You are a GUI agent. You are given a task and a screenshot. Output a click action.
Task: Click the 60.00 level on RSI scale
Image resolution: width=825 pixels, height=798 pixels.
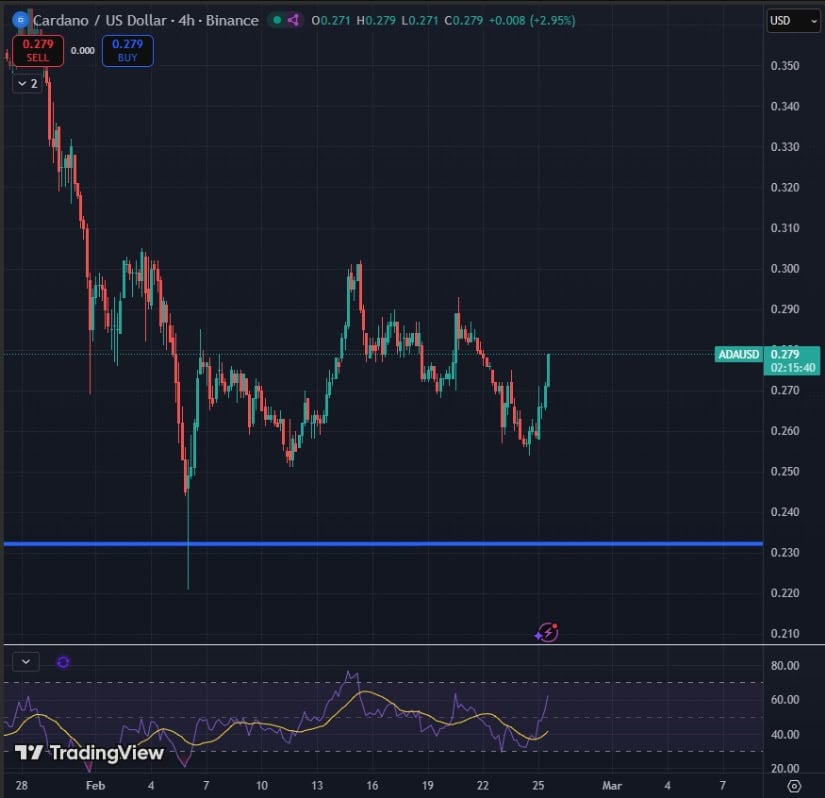tap(784, 700)
